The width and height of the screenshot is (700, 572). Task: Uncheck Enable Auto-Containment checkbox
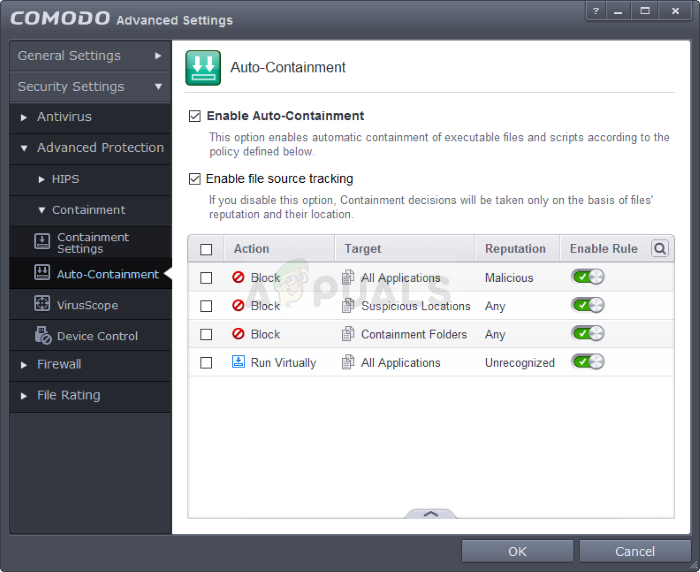pos(195,116)
